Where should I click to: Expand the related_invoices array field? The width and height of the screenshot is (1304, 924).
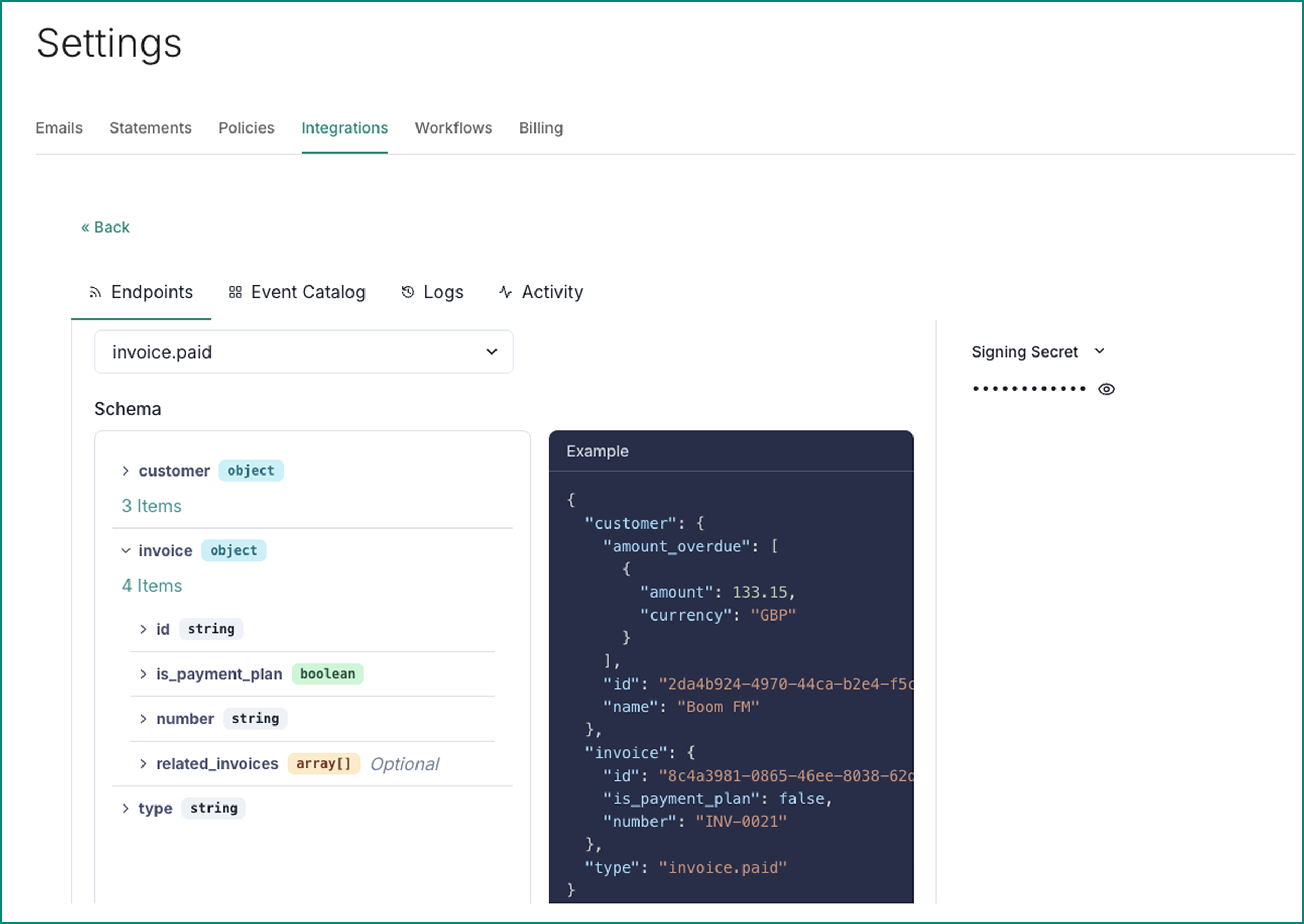(144, 763)
